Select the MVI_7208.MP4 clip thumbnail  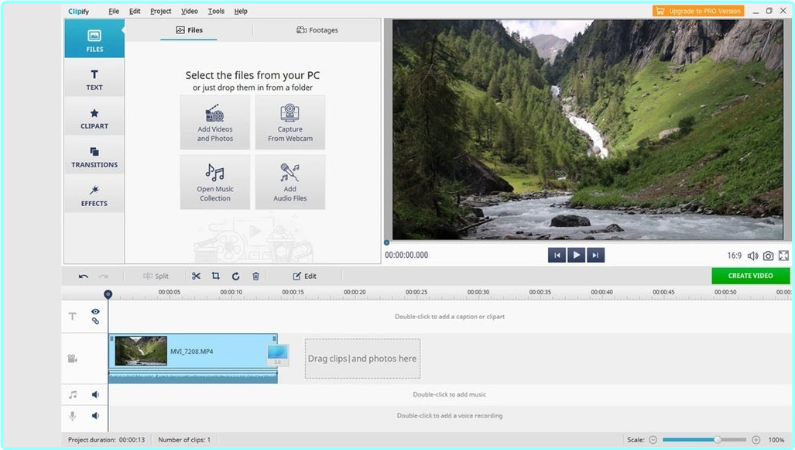click(x=141, y=351)
